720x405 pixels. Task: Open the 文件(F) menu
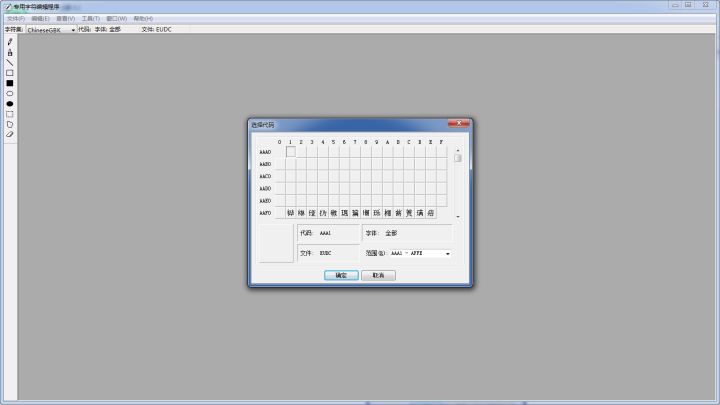pyautogui.click(x=16, y=18)
